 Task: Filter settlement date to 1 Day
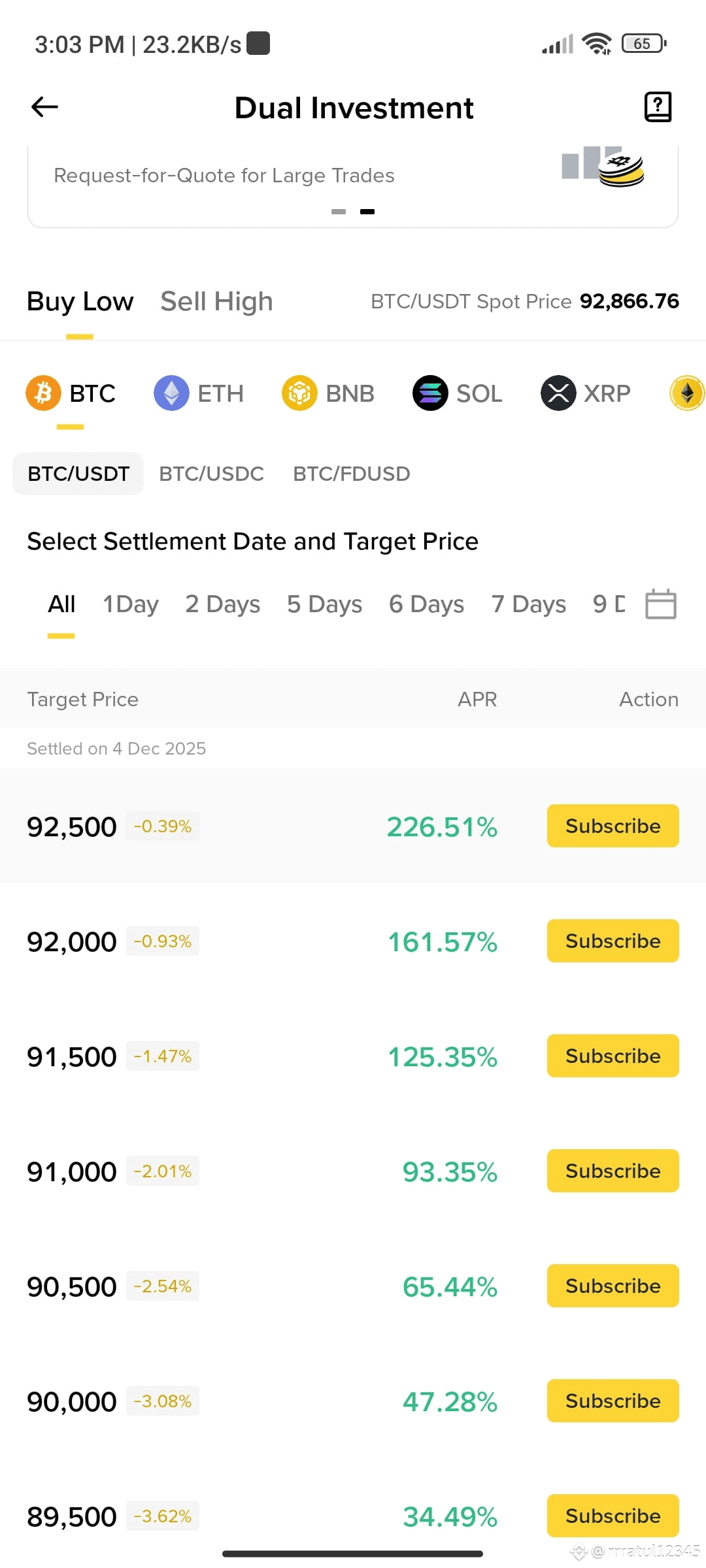click(131, 604)
